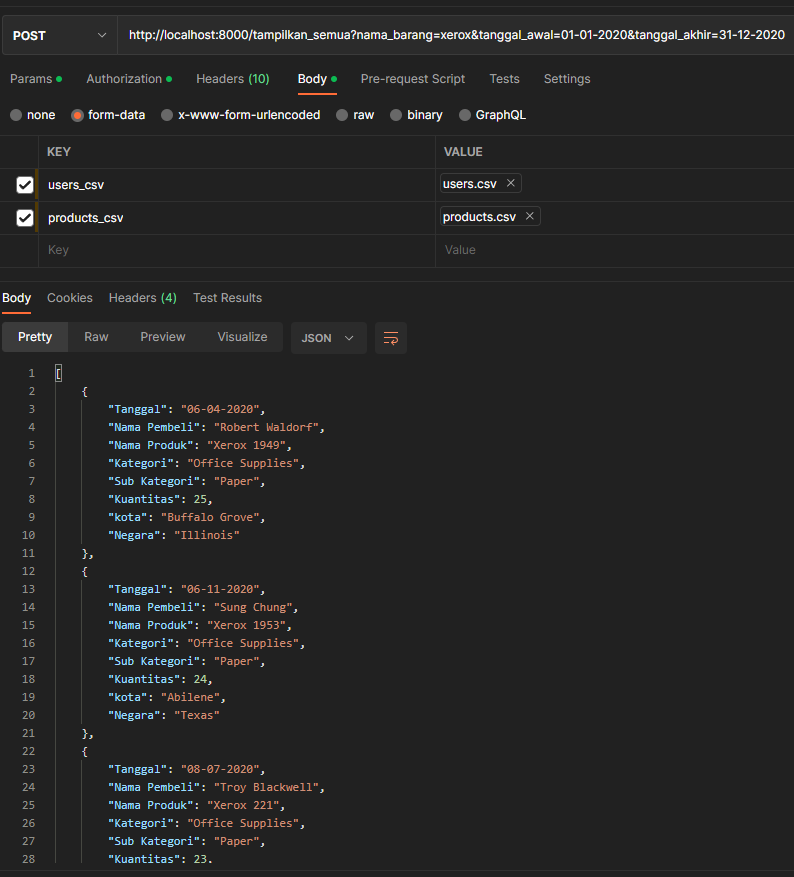This screenshot has height=877, width=794.
Task: Switch to Raw response view
Action: (96, 337)
